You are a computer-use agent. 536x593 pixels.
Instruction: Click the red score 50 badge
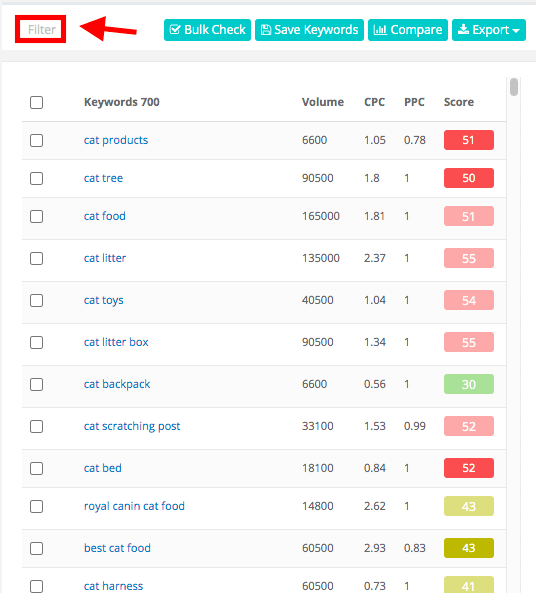469,178
